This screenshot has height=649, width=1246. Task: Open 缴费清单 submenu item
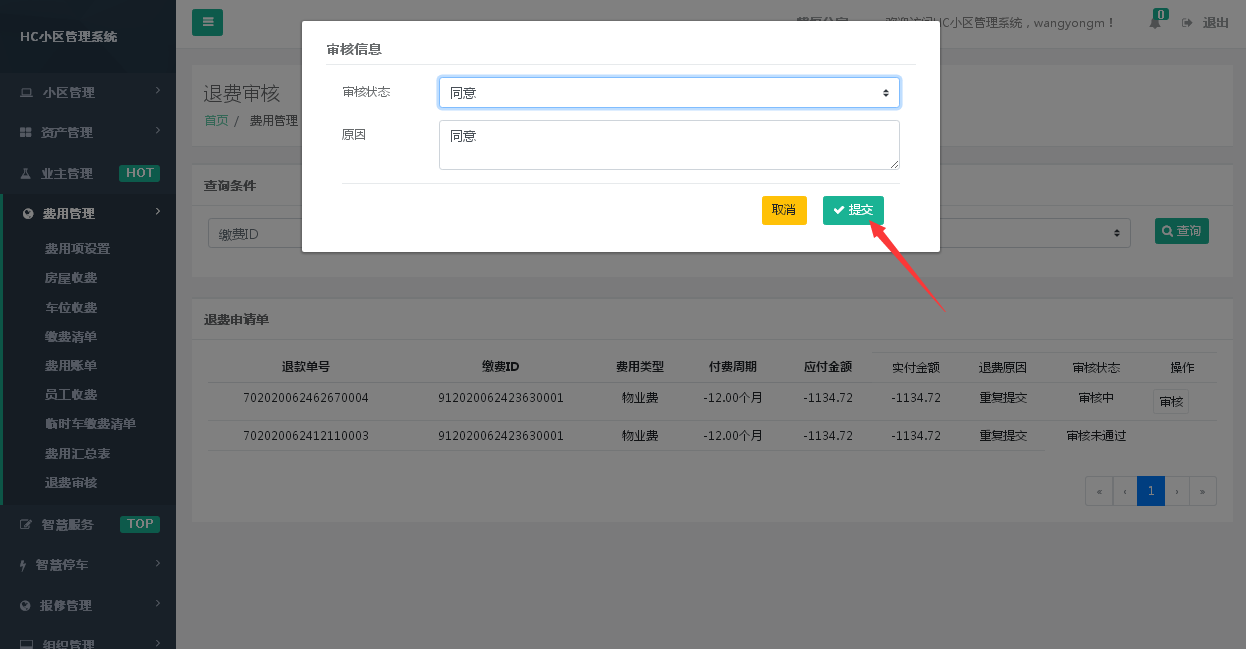tap(71, 337)
